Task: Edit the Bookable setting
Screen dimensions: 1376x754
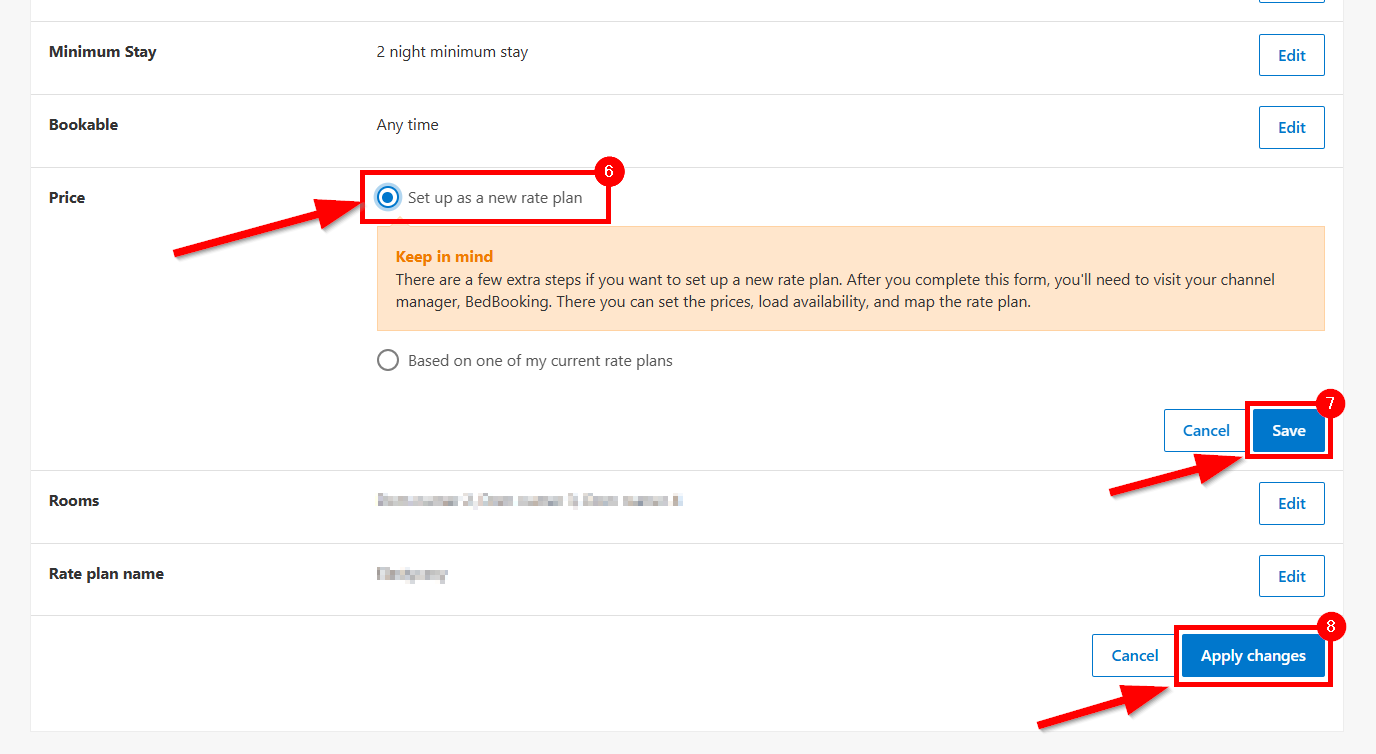Action: (x=1291, y=127)
